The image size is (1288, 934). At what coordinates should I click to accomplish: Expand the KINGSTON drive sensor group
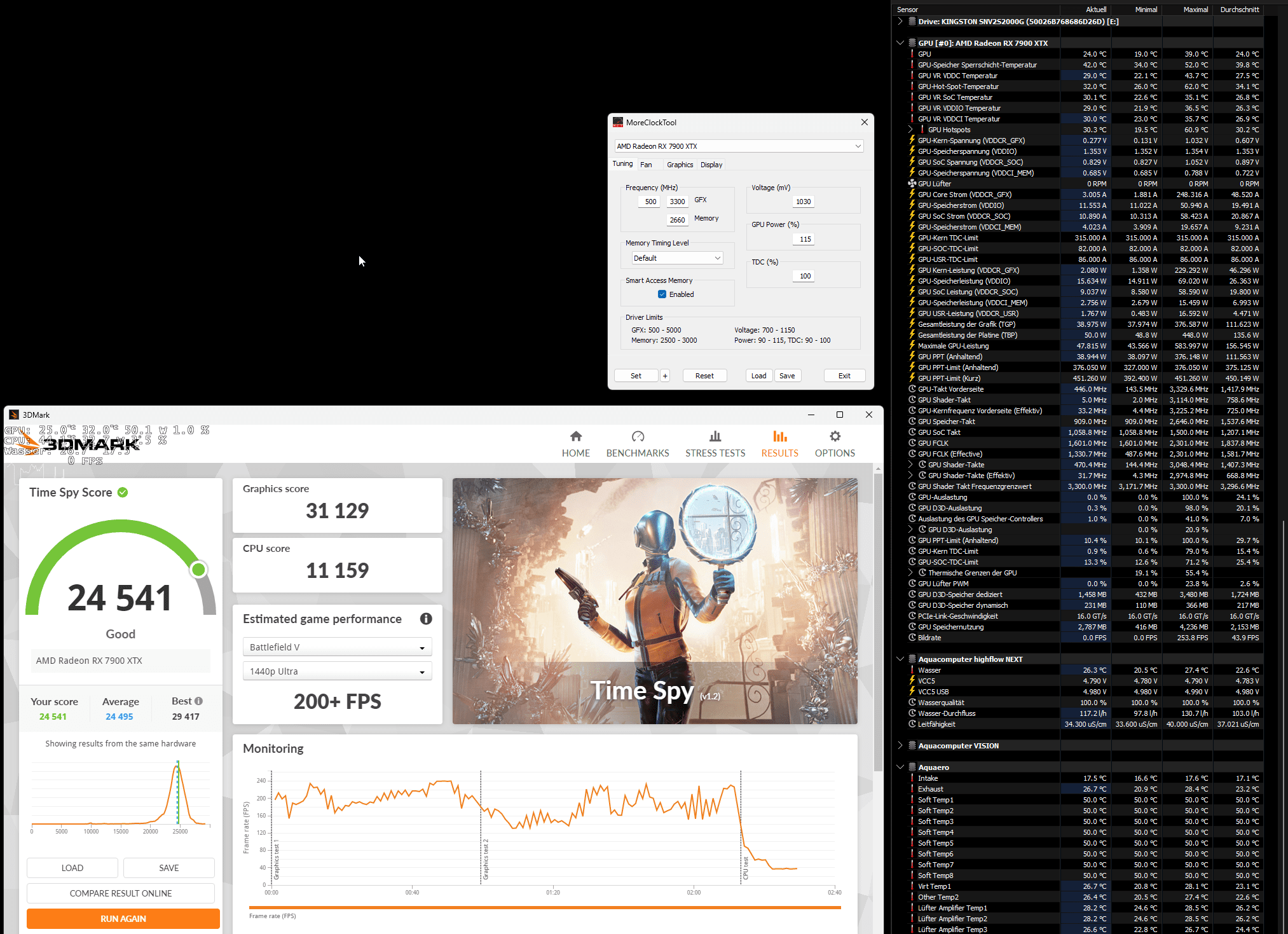coord(900,22)
